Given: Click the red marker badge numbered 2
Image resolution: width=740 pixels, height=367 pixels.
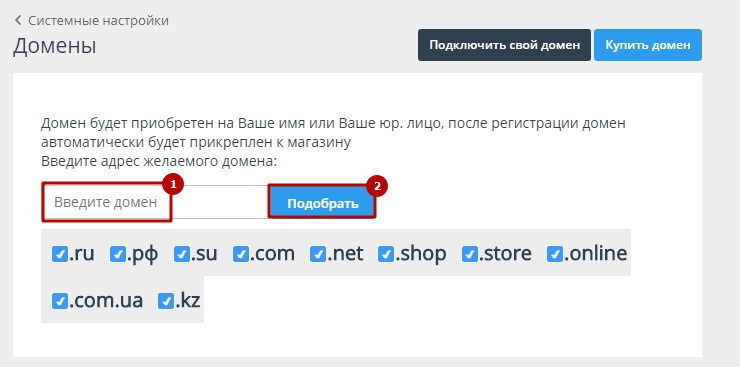Looking at the screenshot, I should [377, 186].
